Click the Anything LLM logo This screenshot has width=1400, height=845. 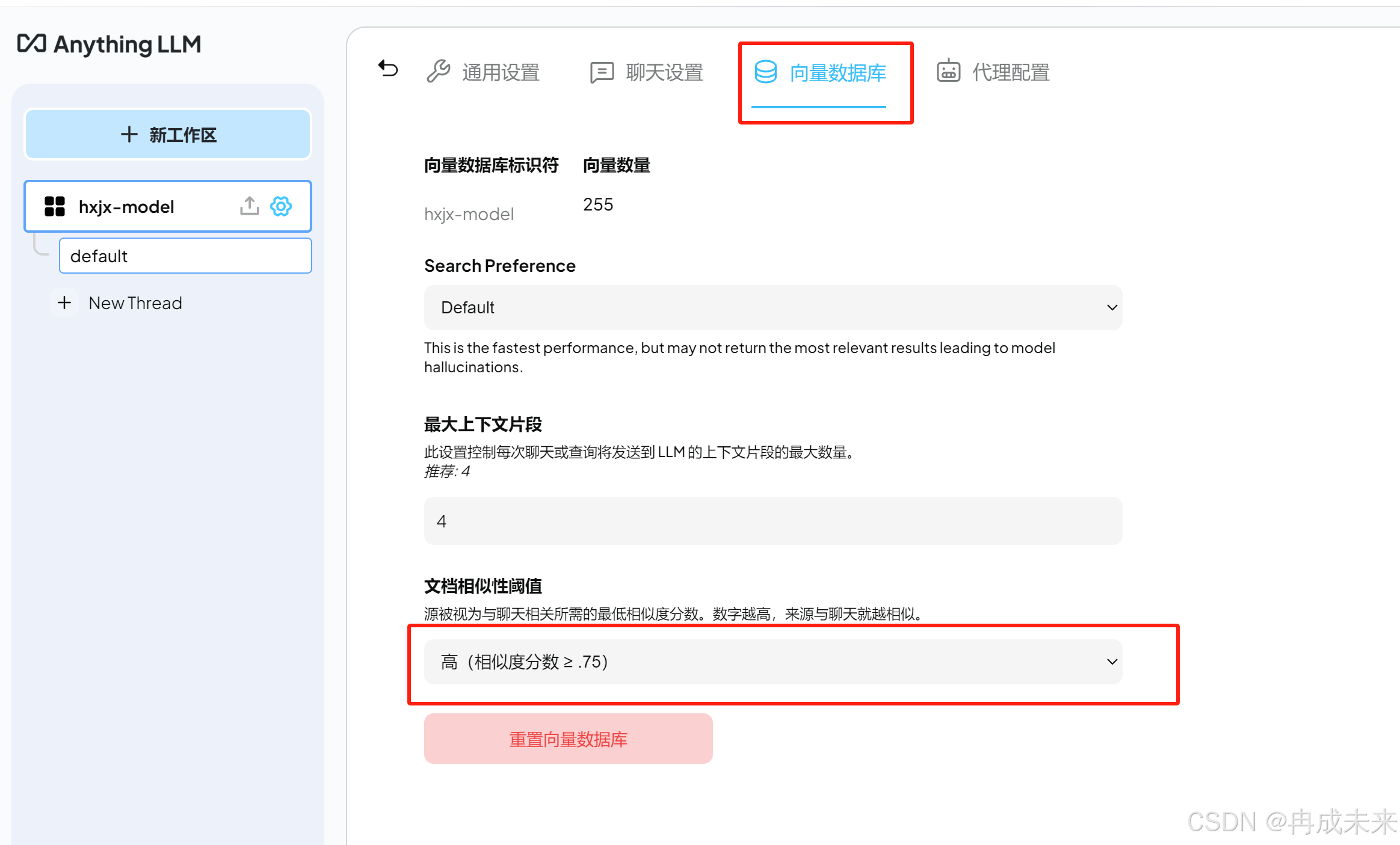pyautogui.click(x=109, y=44)
